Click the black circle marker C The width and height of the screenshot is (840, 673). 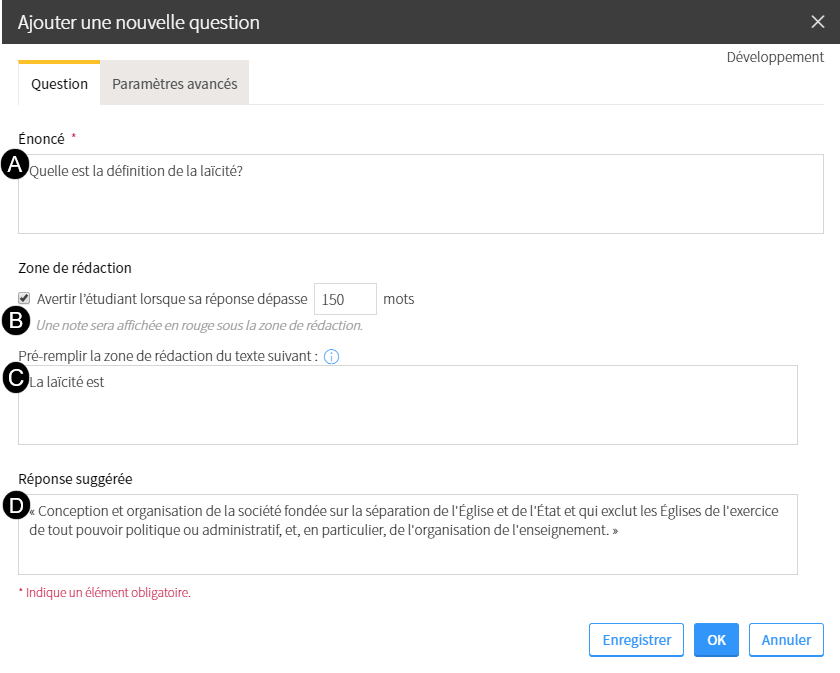tap(16, 378)
